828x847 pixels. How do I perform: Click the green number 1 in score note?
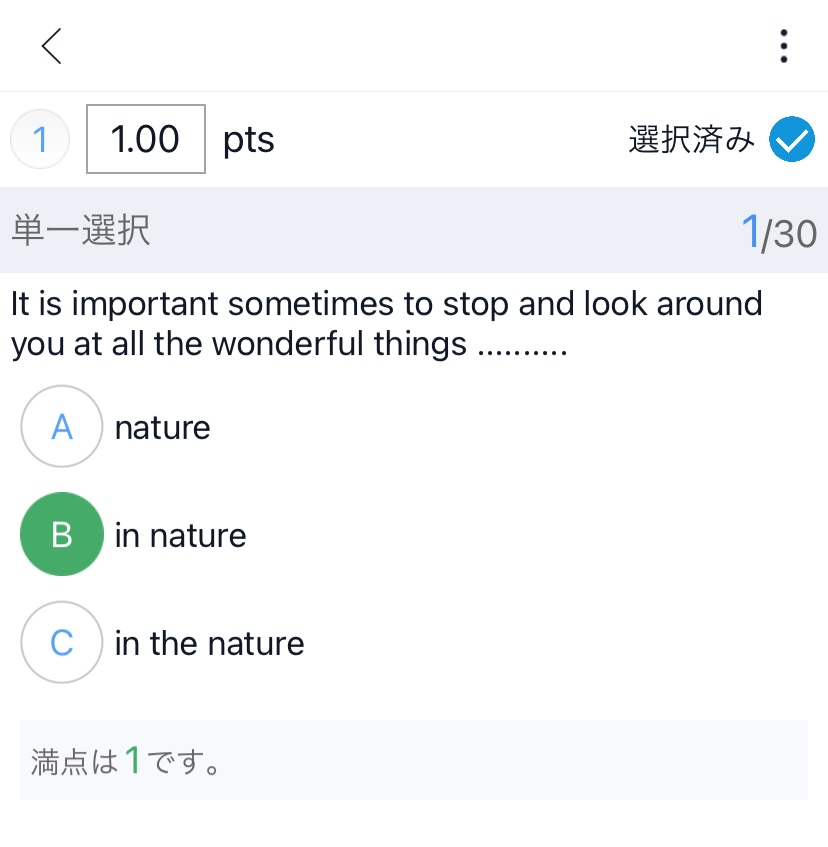click(134, 761)
